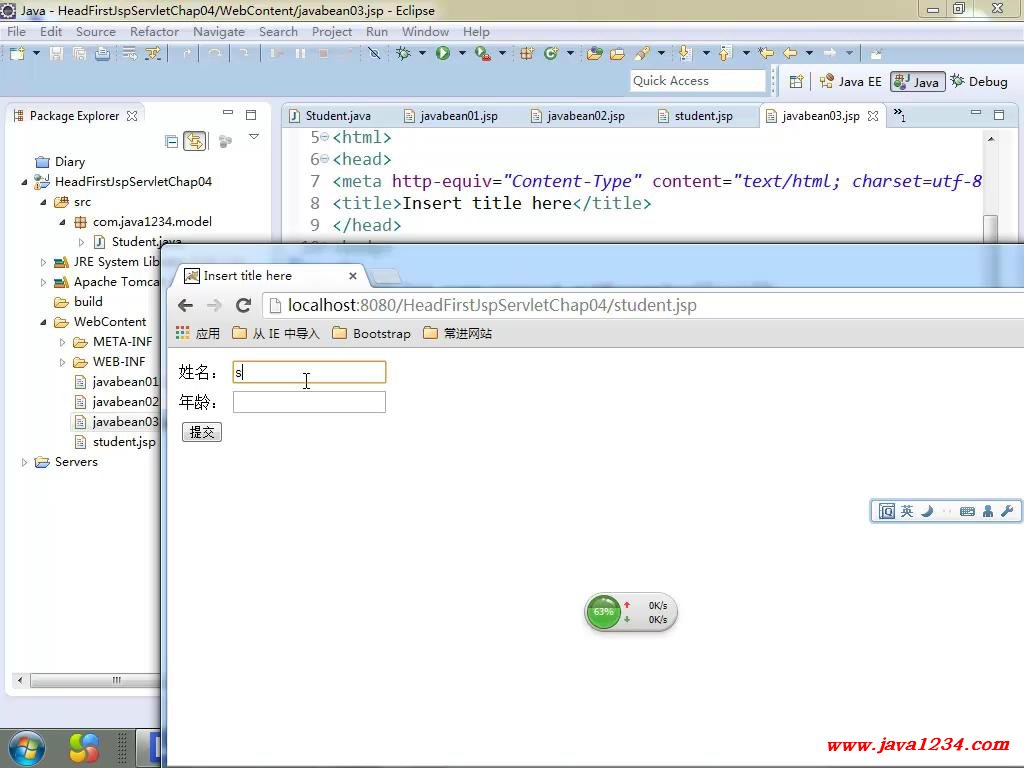Expand the Servers project node
This screenshot has height=768, width=1024.
click(25, 462)
